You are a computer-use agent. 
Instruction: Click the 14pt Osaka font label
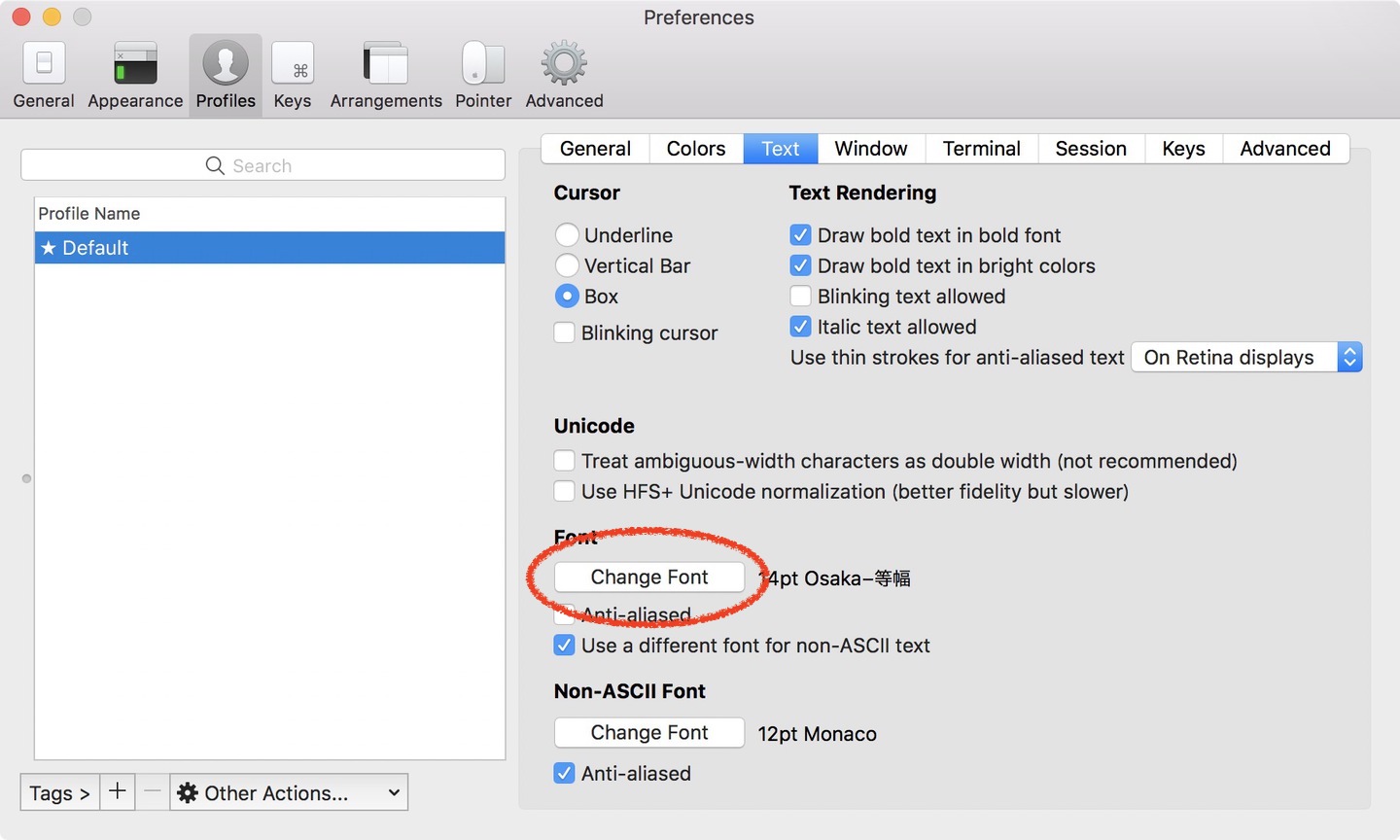coord(834,578)
